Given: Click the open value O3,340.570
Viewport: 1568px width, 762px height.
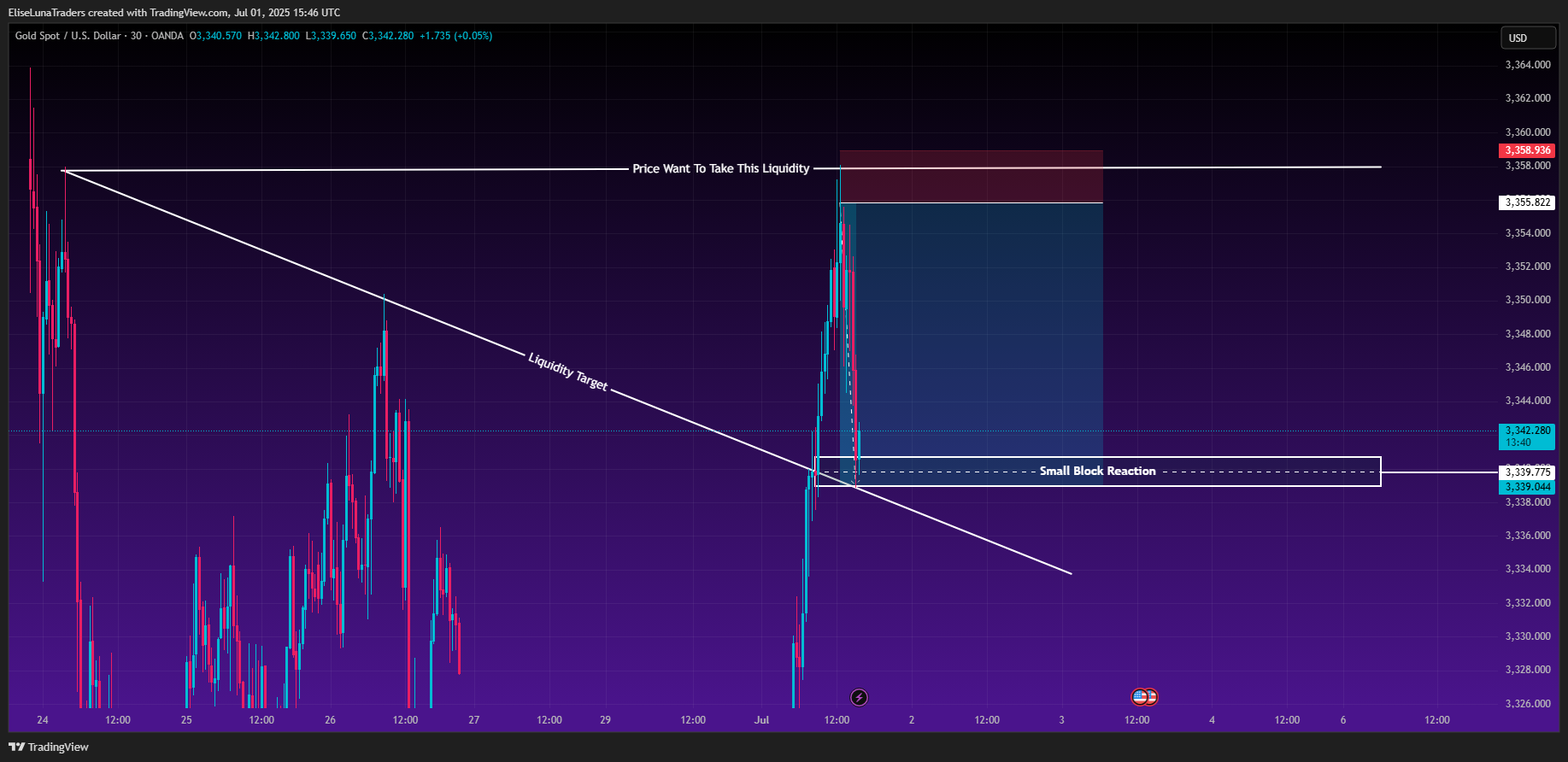Looking at the screenshot, I should (215, 36).
